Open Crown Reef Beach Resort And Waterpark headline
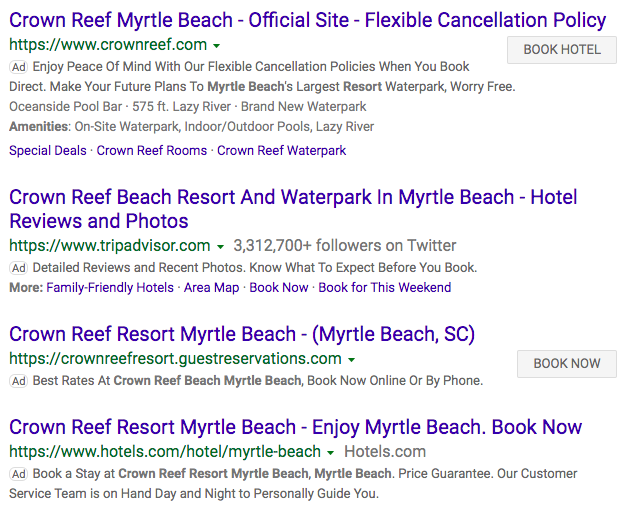643x511 pixels. click(293, 209)
